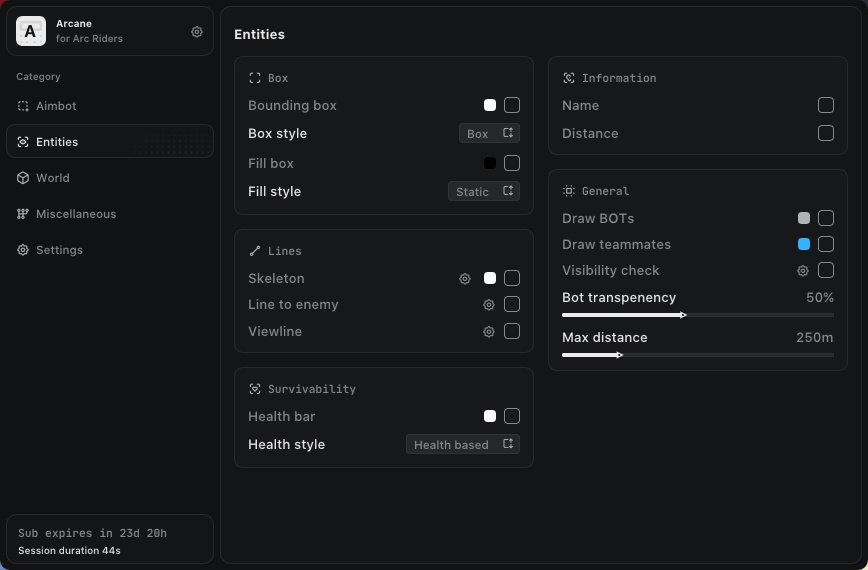Open Skeleton settings gear icon
868x570 pixels.
[465, 279]
